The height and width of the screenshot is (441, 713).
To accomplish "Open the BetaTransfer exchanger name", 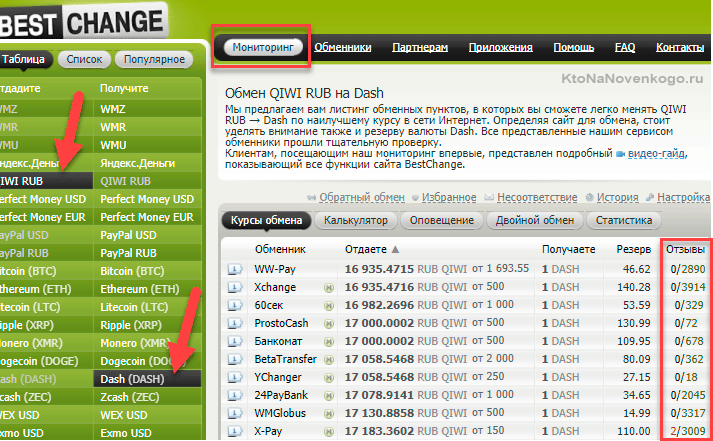I will click(286, 359).
